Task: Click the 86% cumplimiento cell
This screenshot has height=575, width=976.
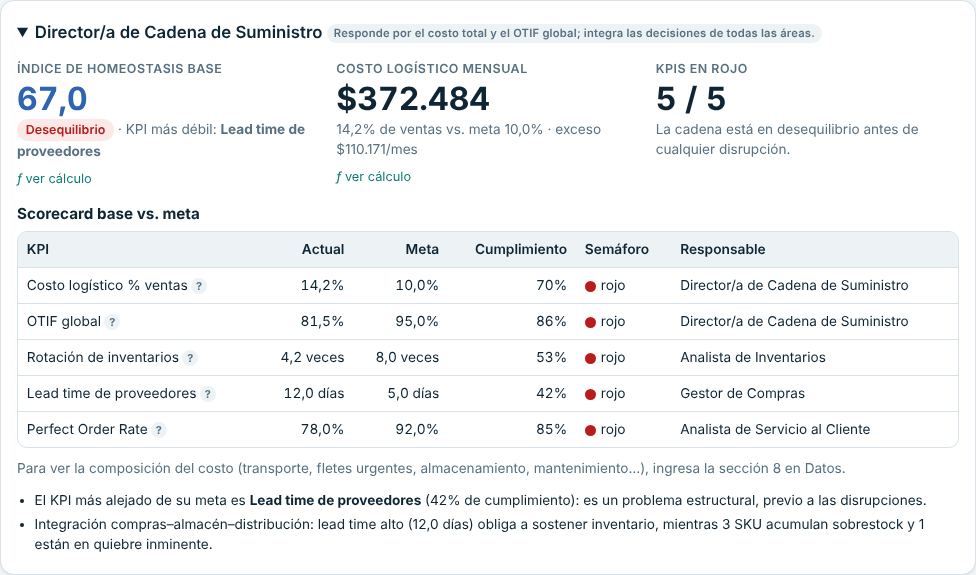Action: (551, 322)
